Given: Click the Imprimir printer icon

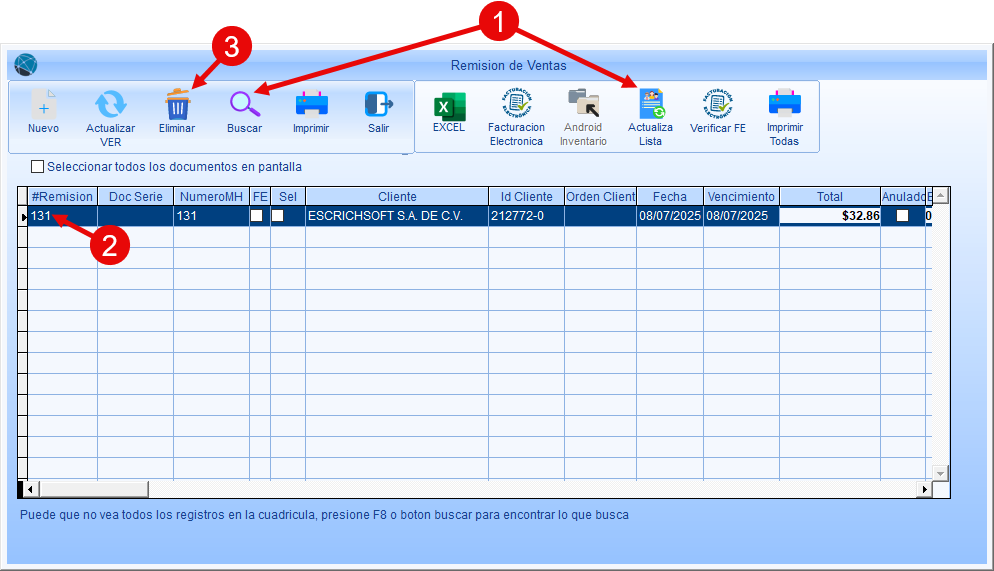Looking at the screenshot, I should coord(311,105).
